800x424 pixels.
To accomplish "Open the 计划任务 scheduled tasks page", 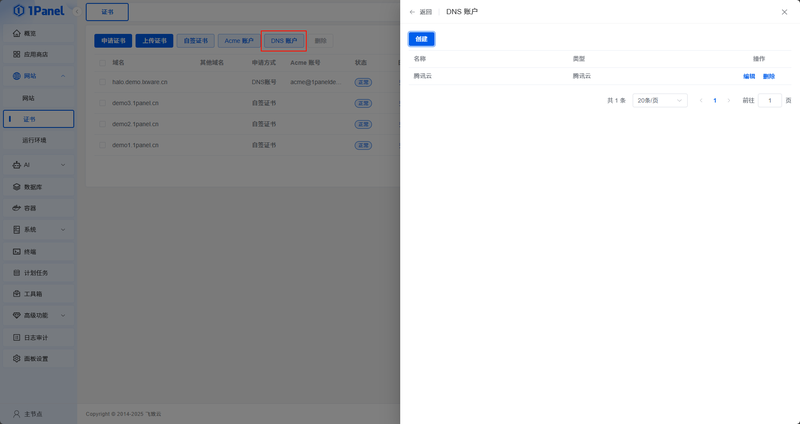I will [x=39, y=273].
